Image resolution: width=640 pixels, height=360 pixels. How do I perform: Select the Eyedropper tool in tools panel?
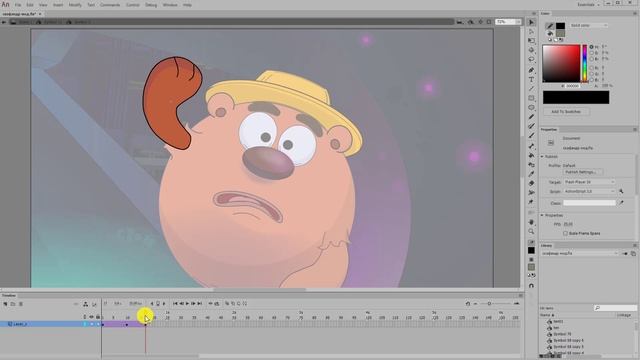click(531, 174)
